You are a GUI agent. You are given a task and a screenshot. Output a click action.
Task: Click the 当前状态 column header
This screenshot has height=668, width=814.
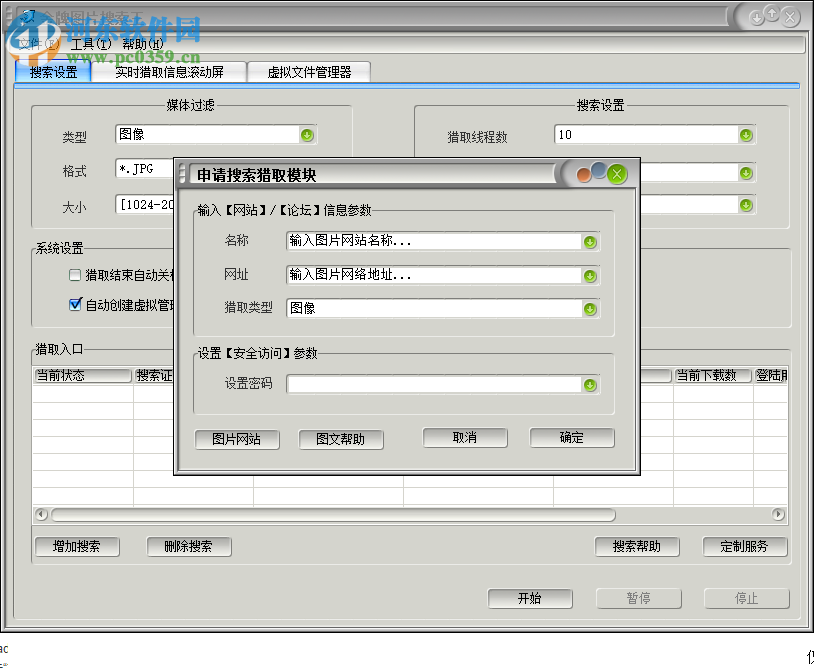[x=82, y=376]
